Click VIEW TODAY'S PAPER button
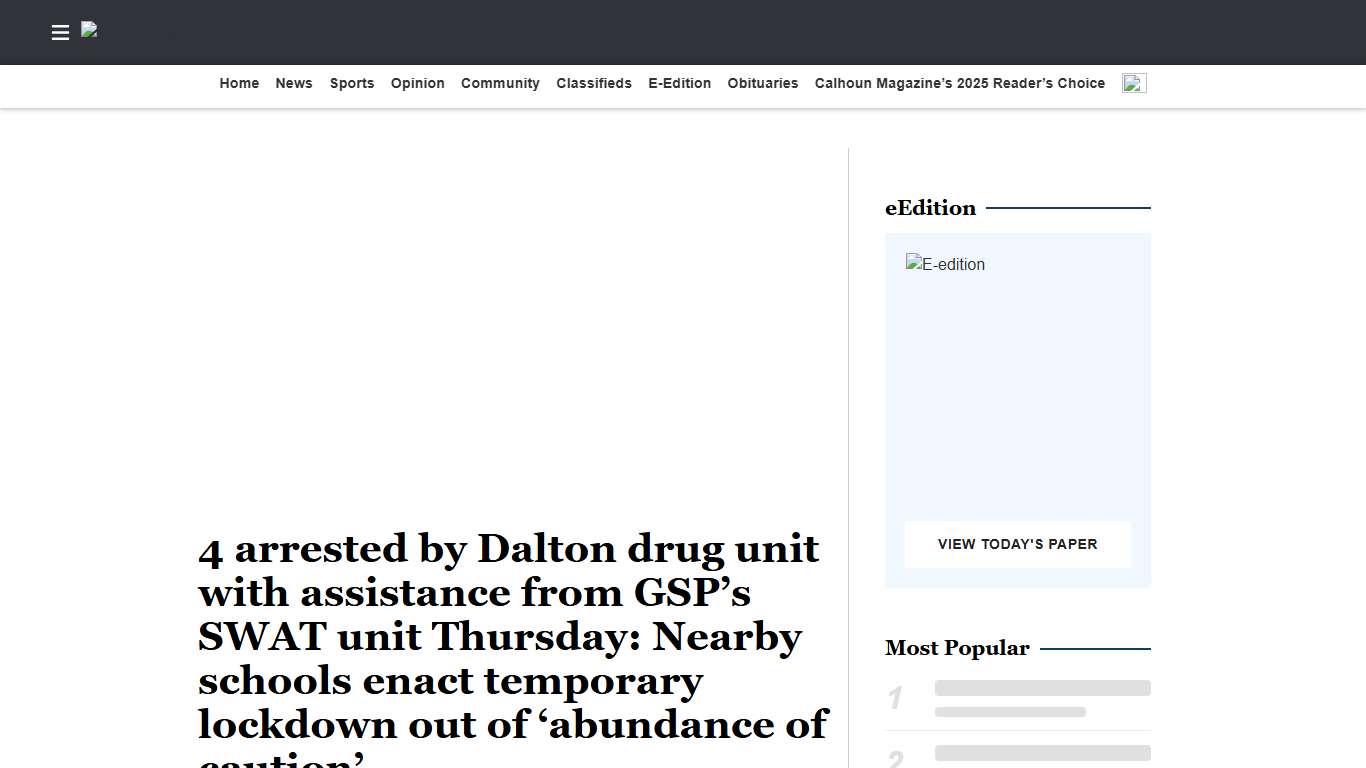 pos(1017,544)
